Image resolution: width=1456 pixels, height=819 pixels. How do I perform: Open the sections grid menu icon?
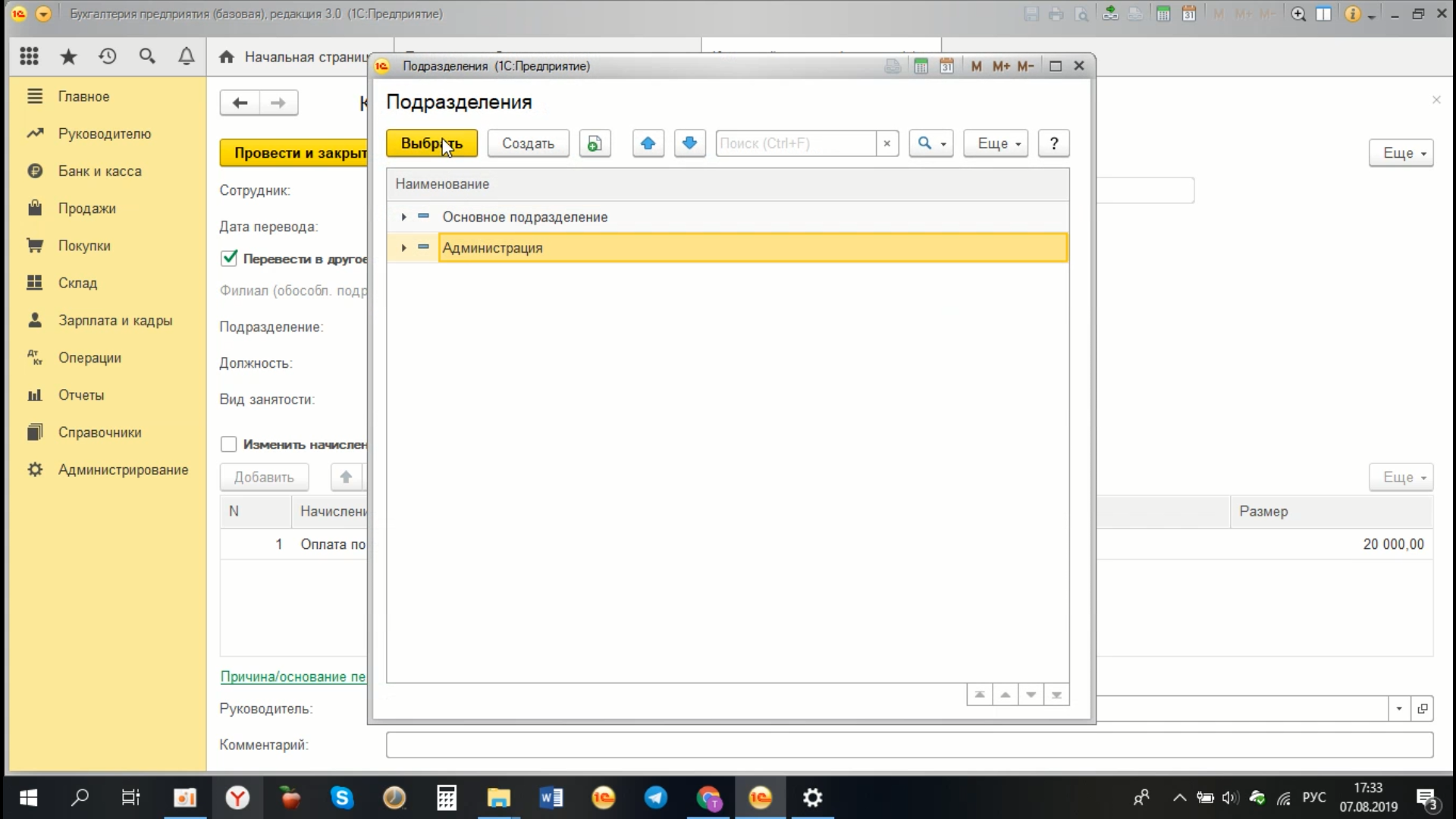[29, 57]
